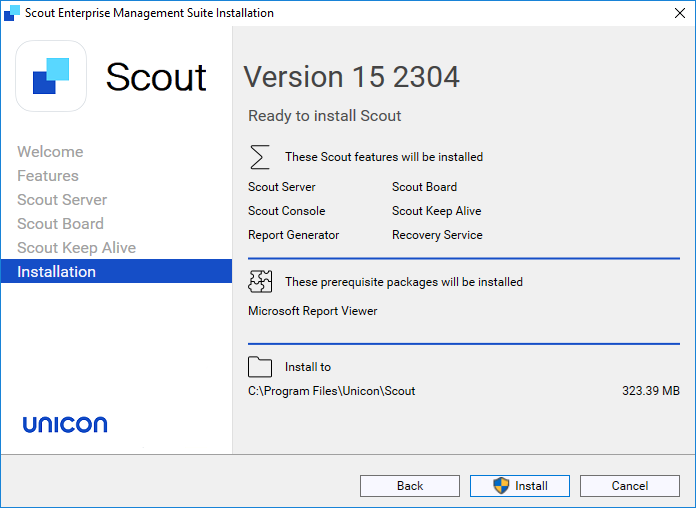
Task: Click the Recovery Service feature label
Action: click(437, 235)
